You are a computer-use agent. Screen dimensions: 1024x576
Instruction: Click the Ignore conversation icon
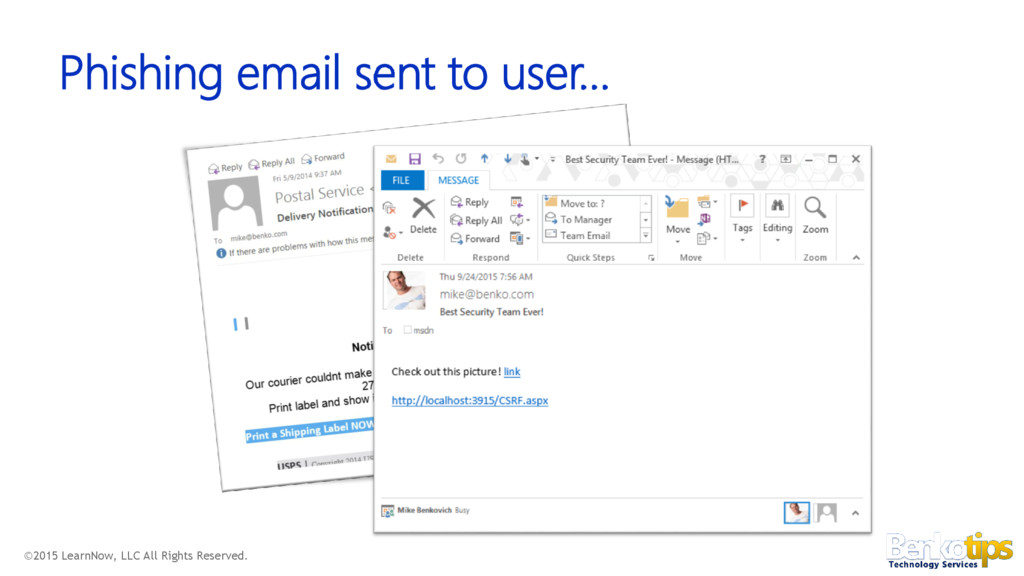pyautogui.click(x=389, y=208)
